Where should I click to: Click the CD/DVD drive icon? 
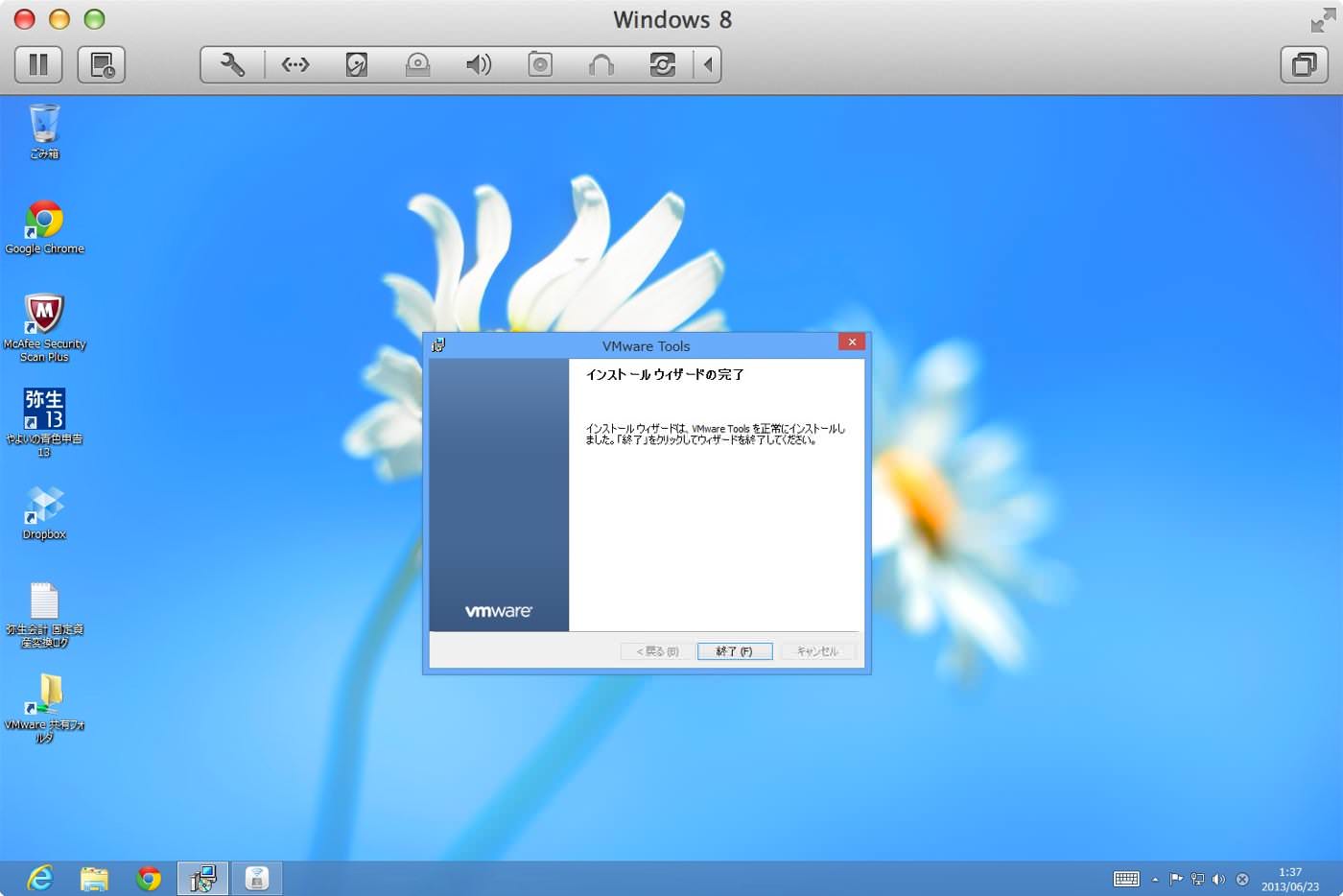[417, 64]
